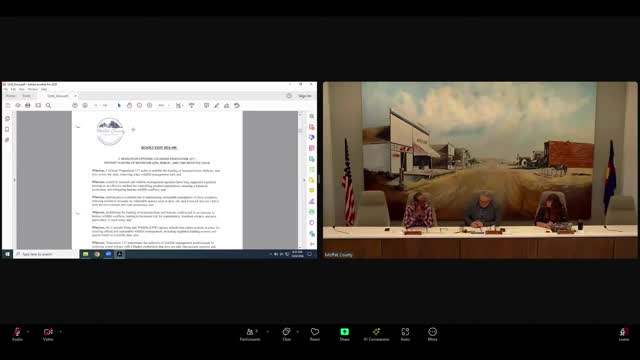Open the Apps panel
Viewport: 640px width, 360px height.
[405, 334]
